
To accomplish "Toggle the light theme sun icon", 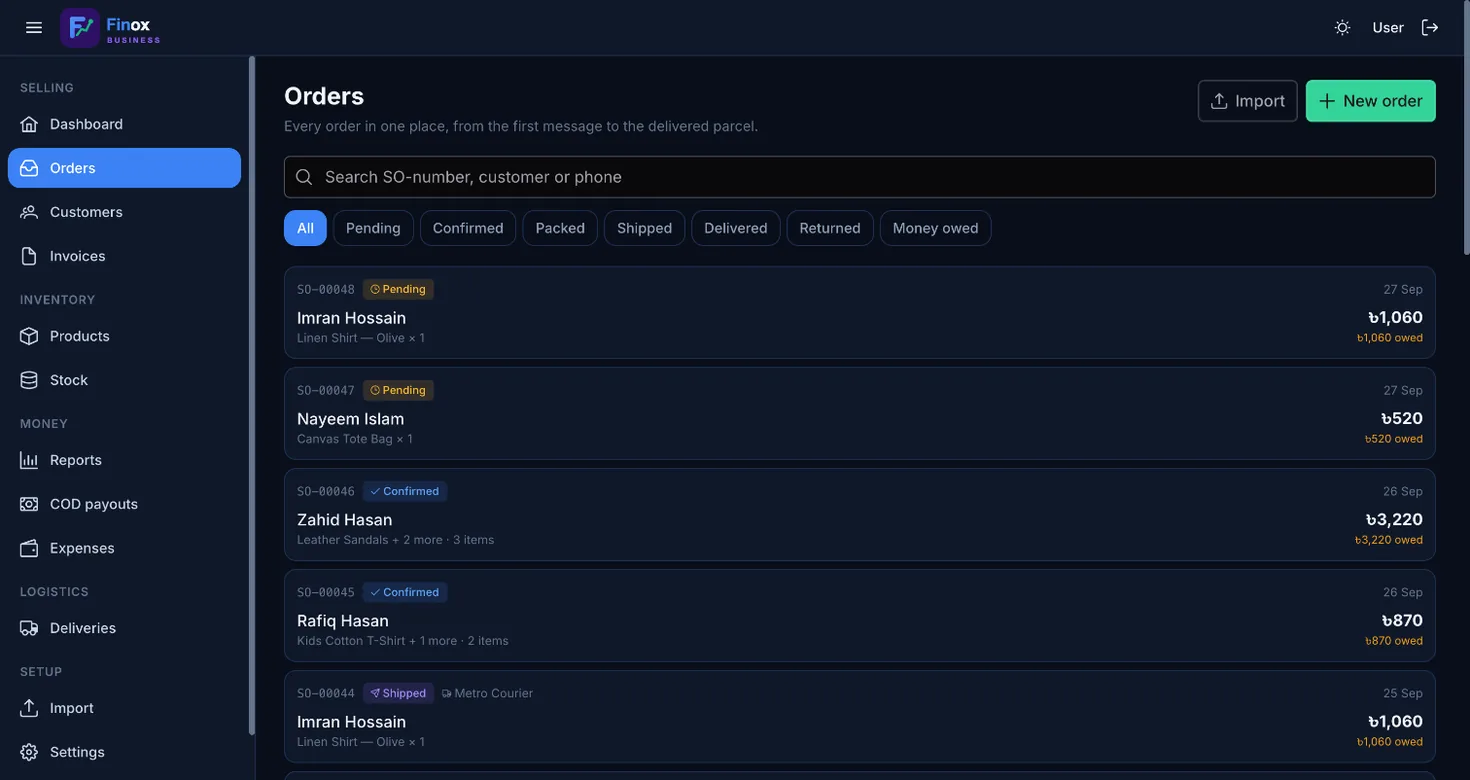I will (x=1342, y=28).
